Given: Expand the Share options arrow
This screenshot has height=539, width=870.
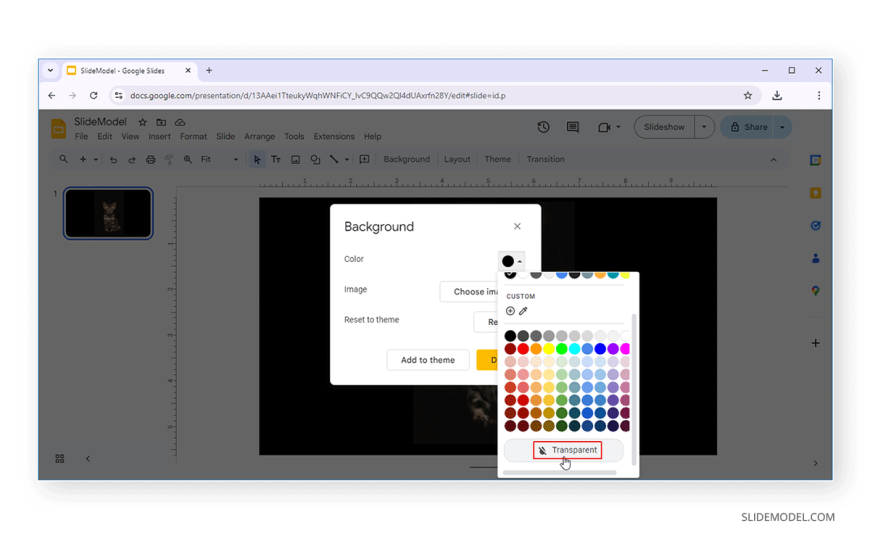Looking at the screenshot, I should click(782, 127).
